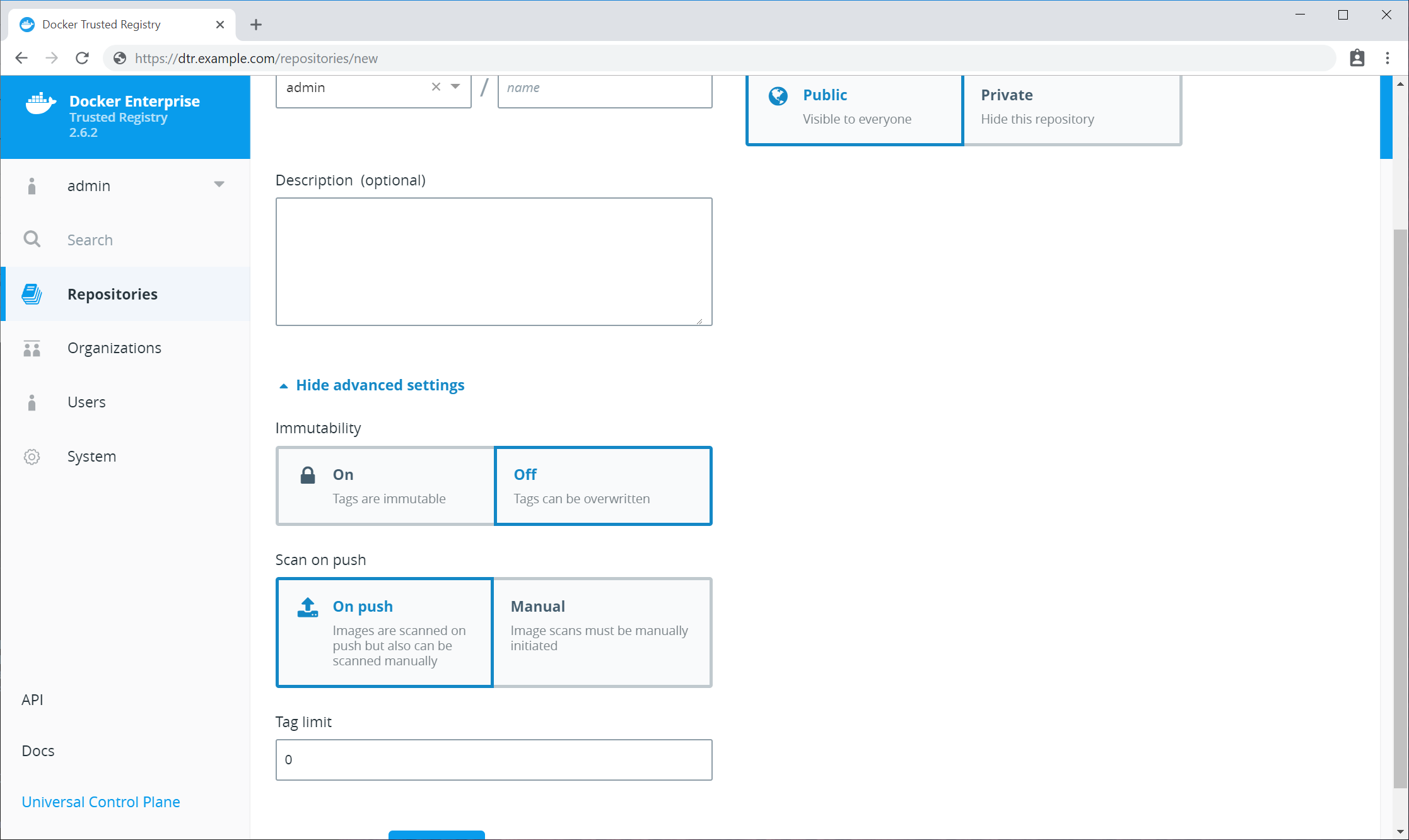Viewport: 1409px width, 840px height.
Task: Reload the page with the refresh icon
Action: (82, 58)
